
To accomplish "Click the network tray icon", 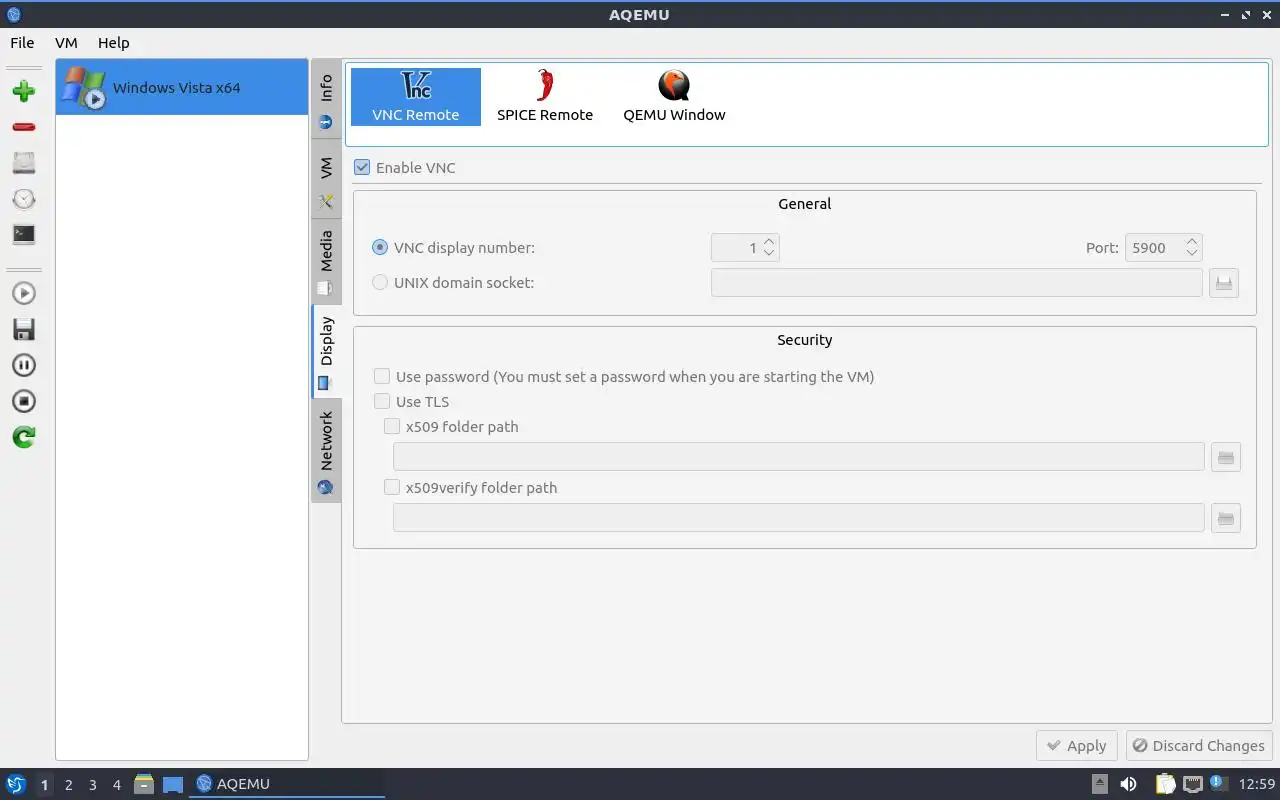I will (1192, 784).
